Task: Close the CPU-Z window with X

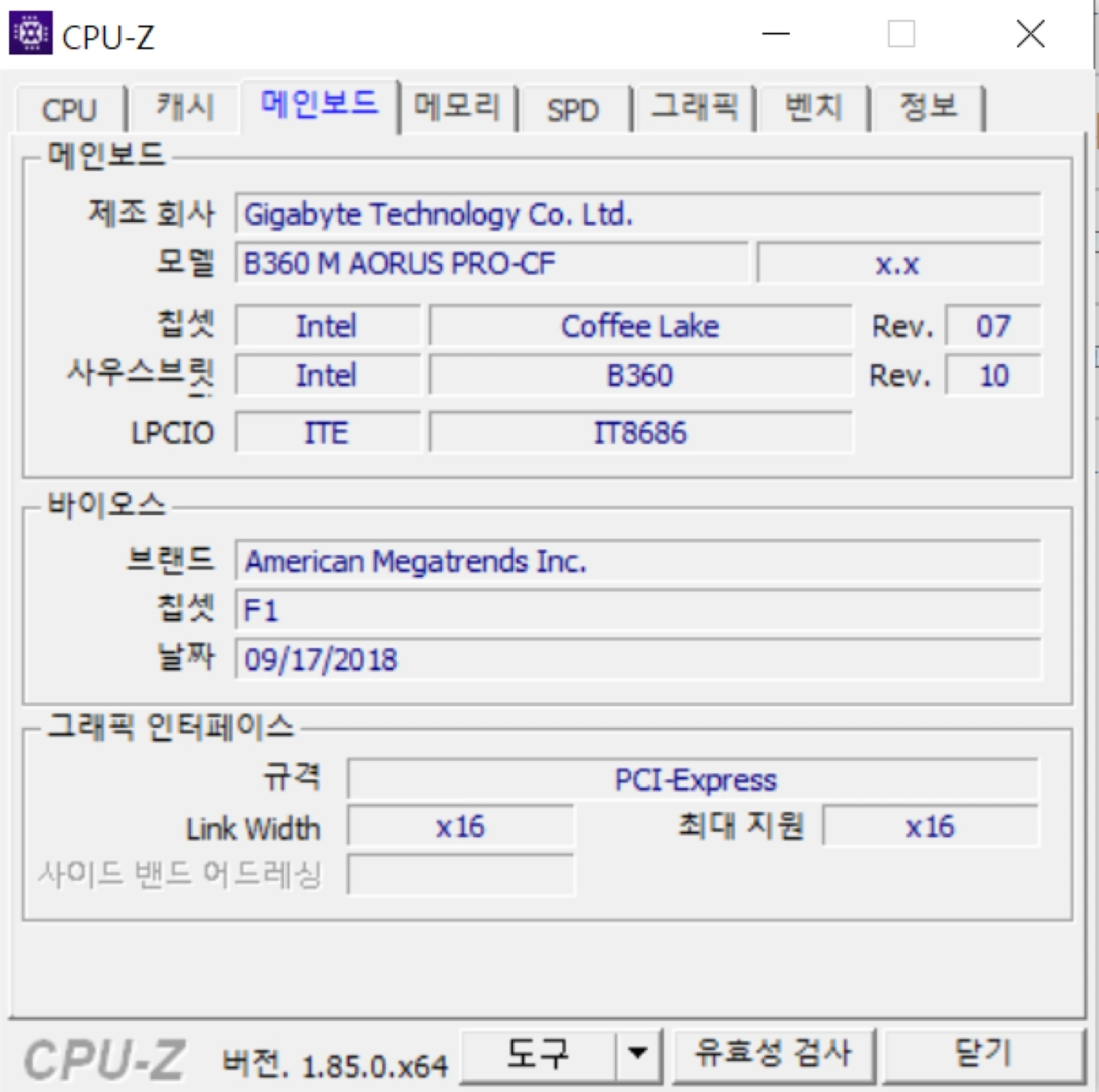Action: pyautogui.click(x=1030, y=34)
